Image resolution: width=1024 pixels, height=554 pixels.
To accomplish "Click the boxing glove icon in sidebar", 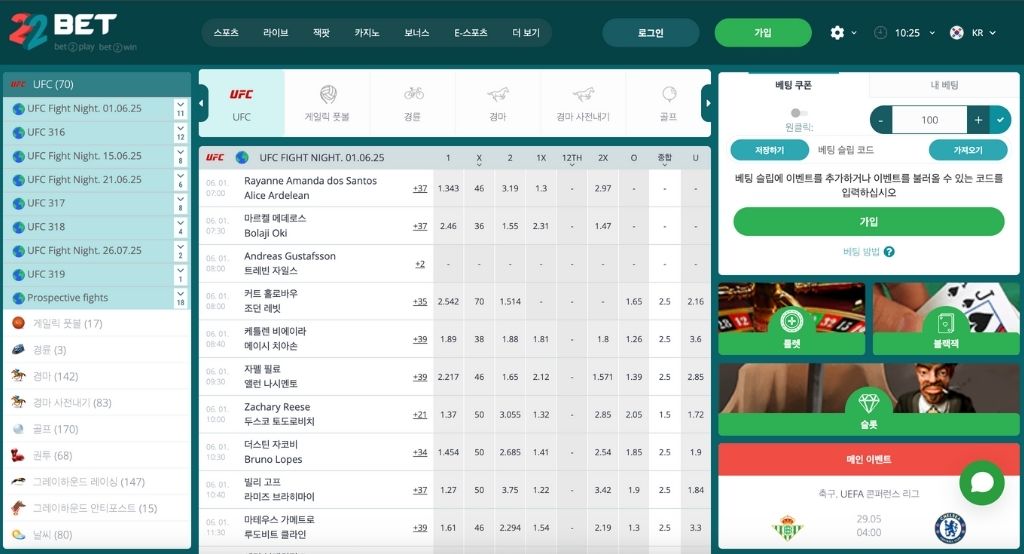I will pos(18,455).
